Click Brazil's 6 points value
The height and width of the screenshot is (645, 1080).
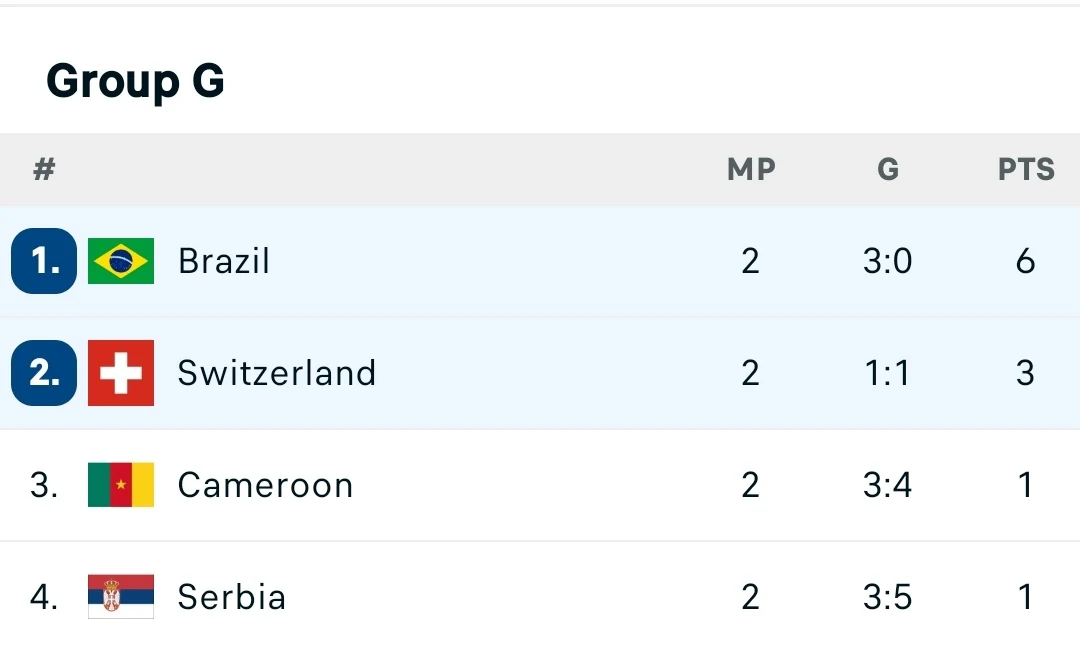[x=1026, y=261]
